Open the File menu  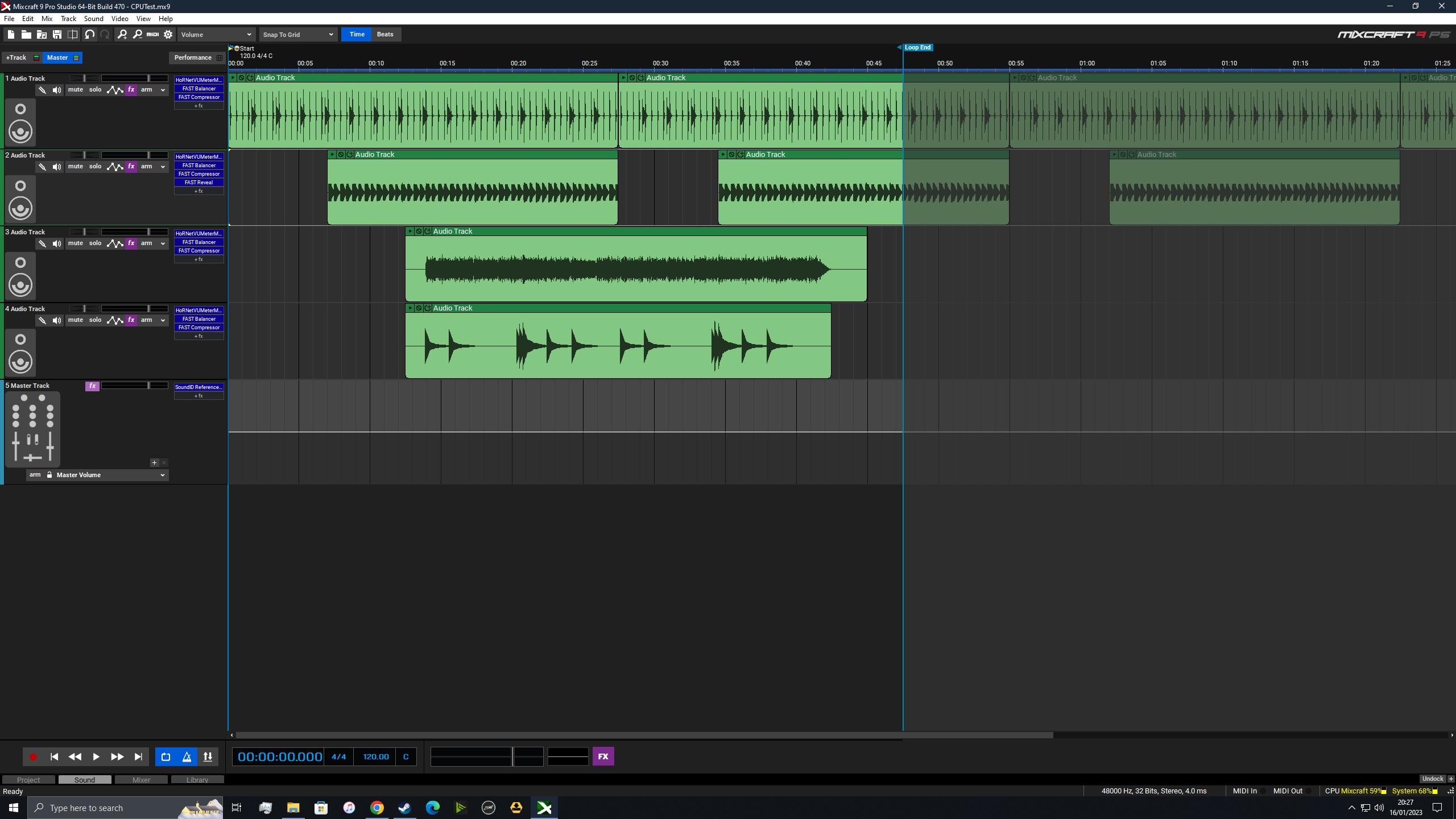pos(9,19)
